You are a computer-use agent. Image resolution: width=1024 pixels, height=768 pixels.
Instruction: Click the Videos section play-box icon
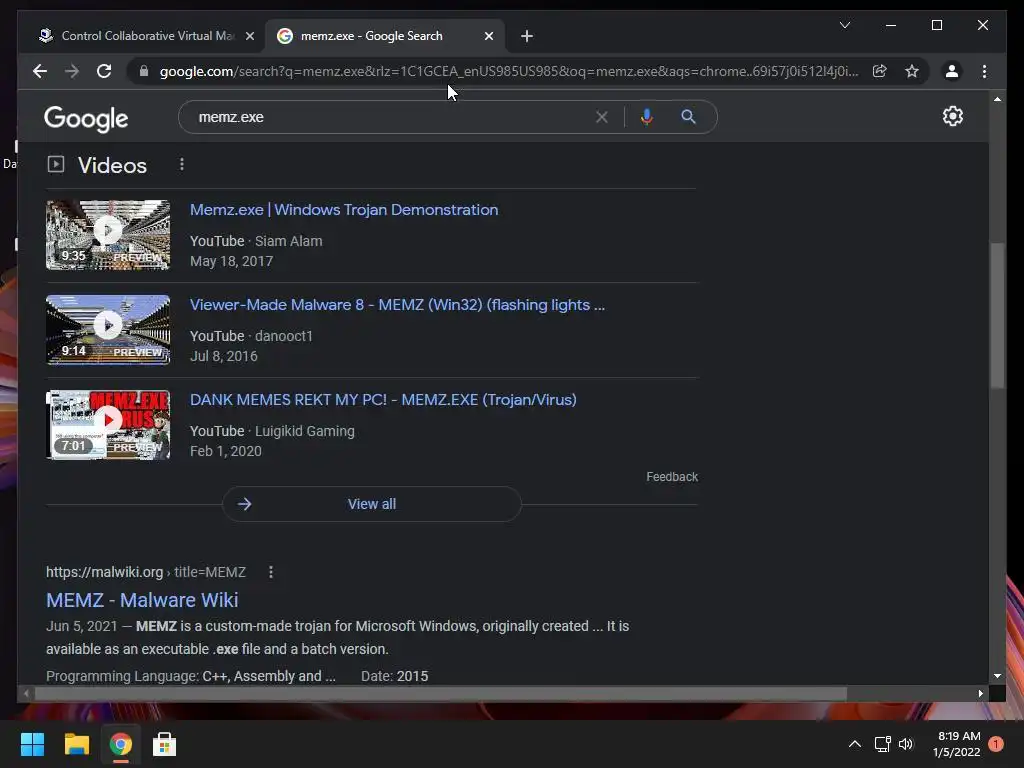coord(56,164)
